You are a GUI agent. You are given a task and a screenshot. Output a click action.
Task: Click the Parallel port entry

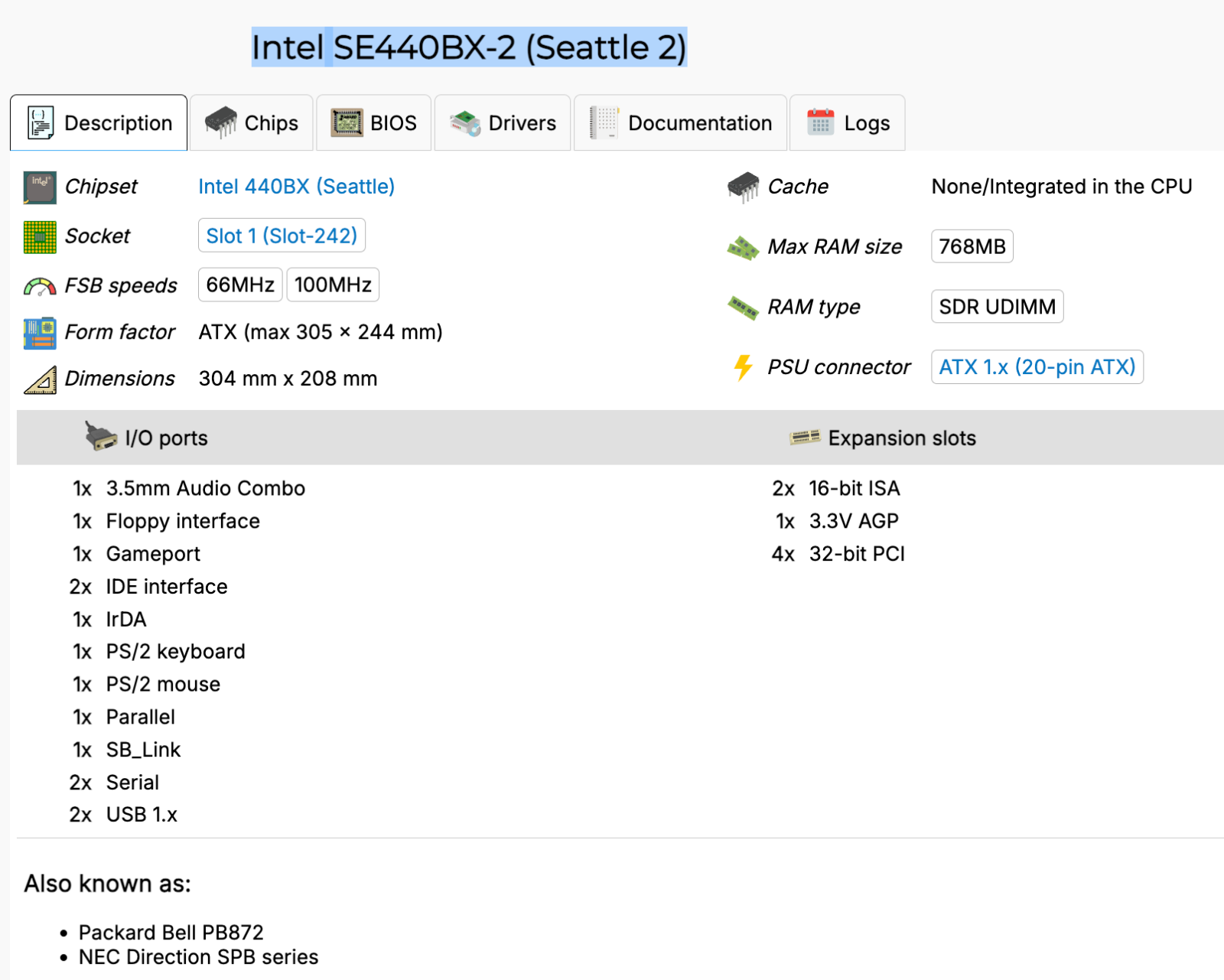click(140, 718)
